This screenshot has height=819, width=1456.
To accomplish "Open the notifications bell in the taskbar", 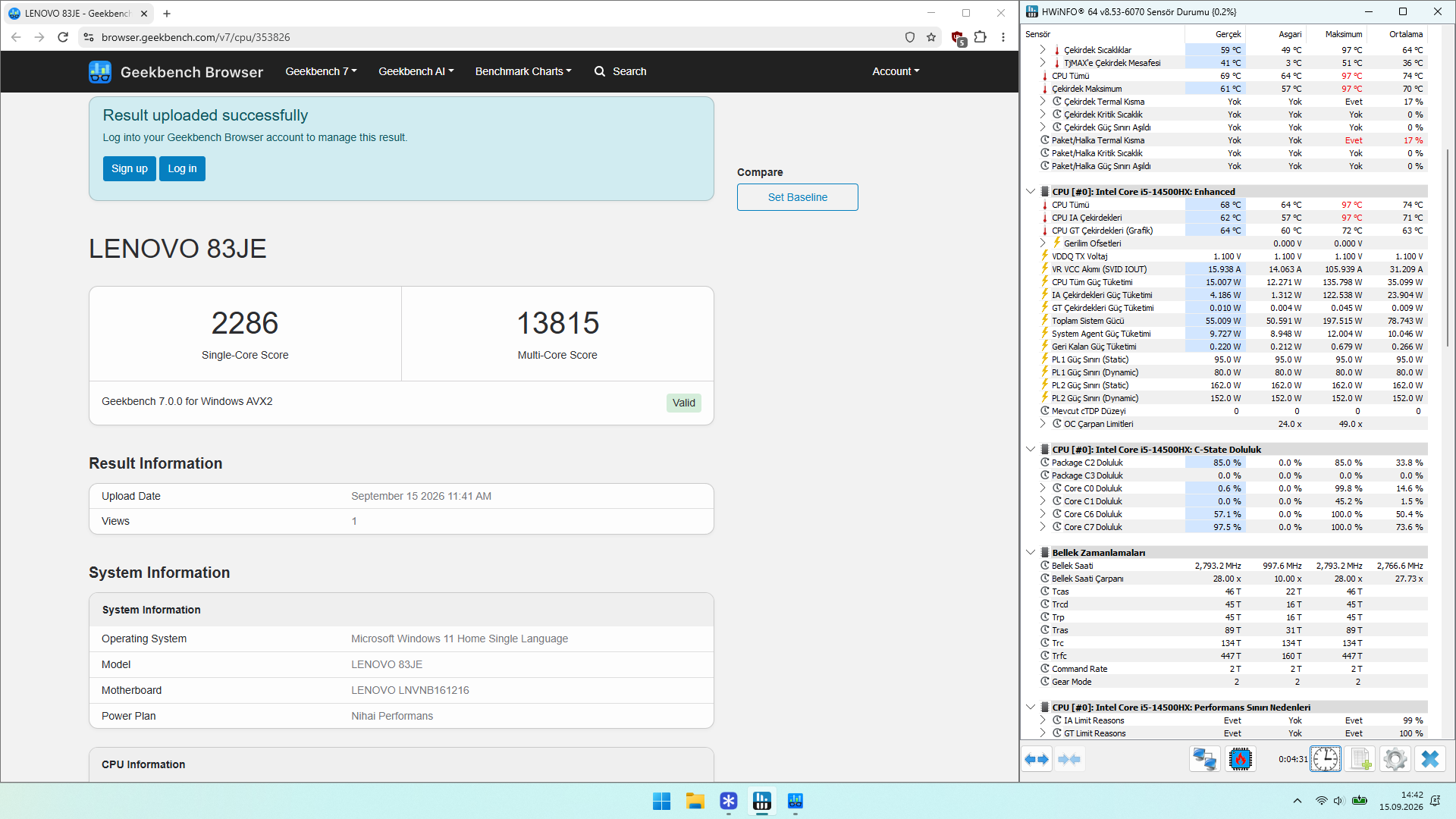I will coord(1435,801).
